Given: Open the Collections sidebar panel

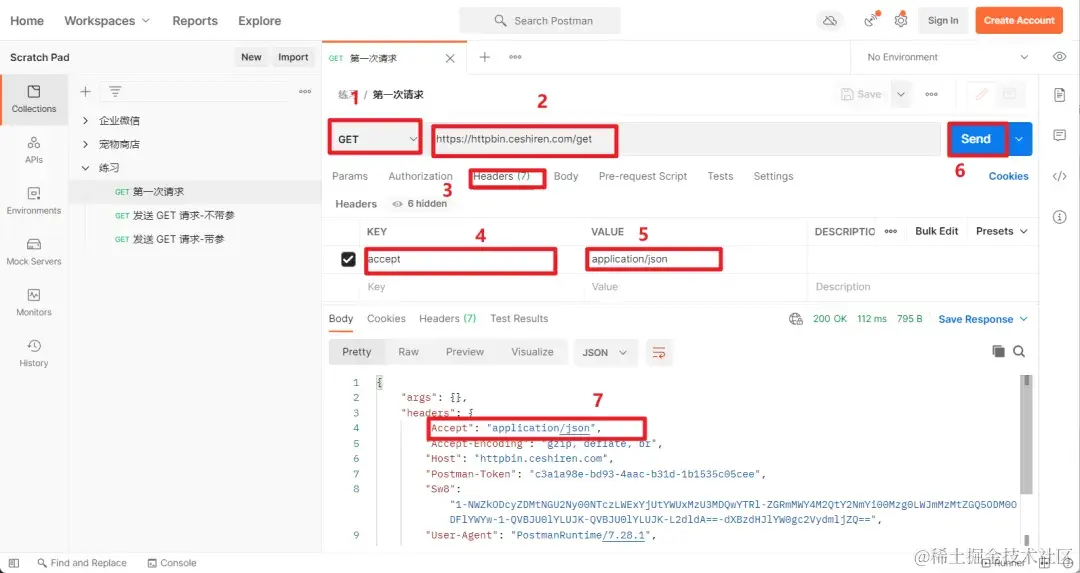Looking at the screenshot, I should pyautogui.click(x=34, y=99).
